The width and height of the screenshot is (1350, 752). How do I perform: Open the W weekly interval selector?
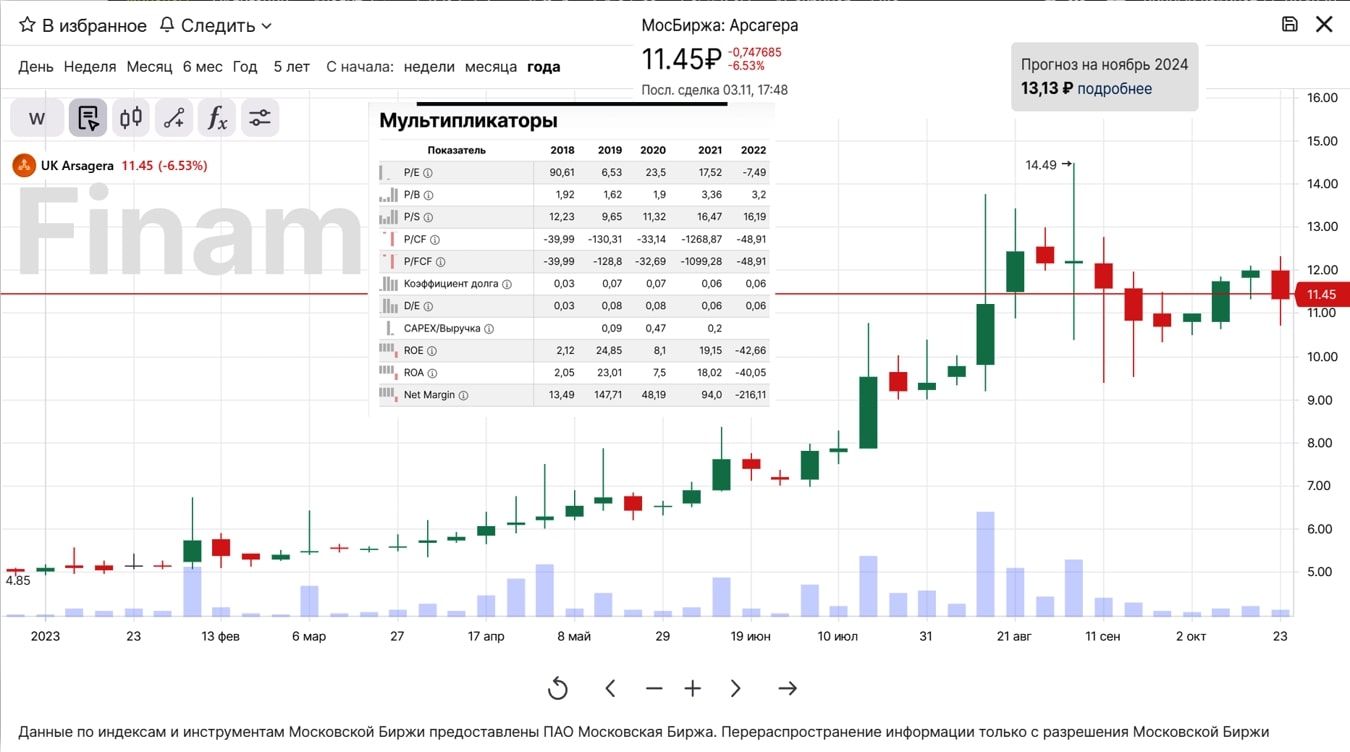click(x=37, y=118)
